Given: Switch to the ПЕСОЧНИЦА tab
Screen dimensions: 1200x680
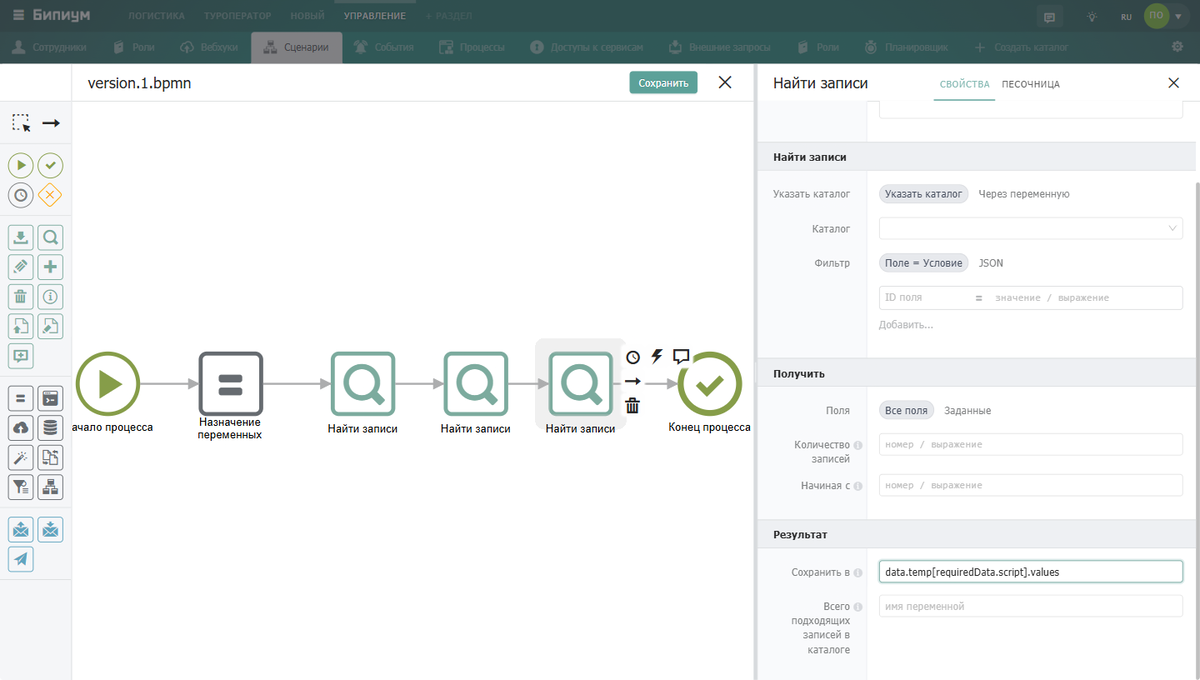Looking at the screenshot, I should (1031, 84).
